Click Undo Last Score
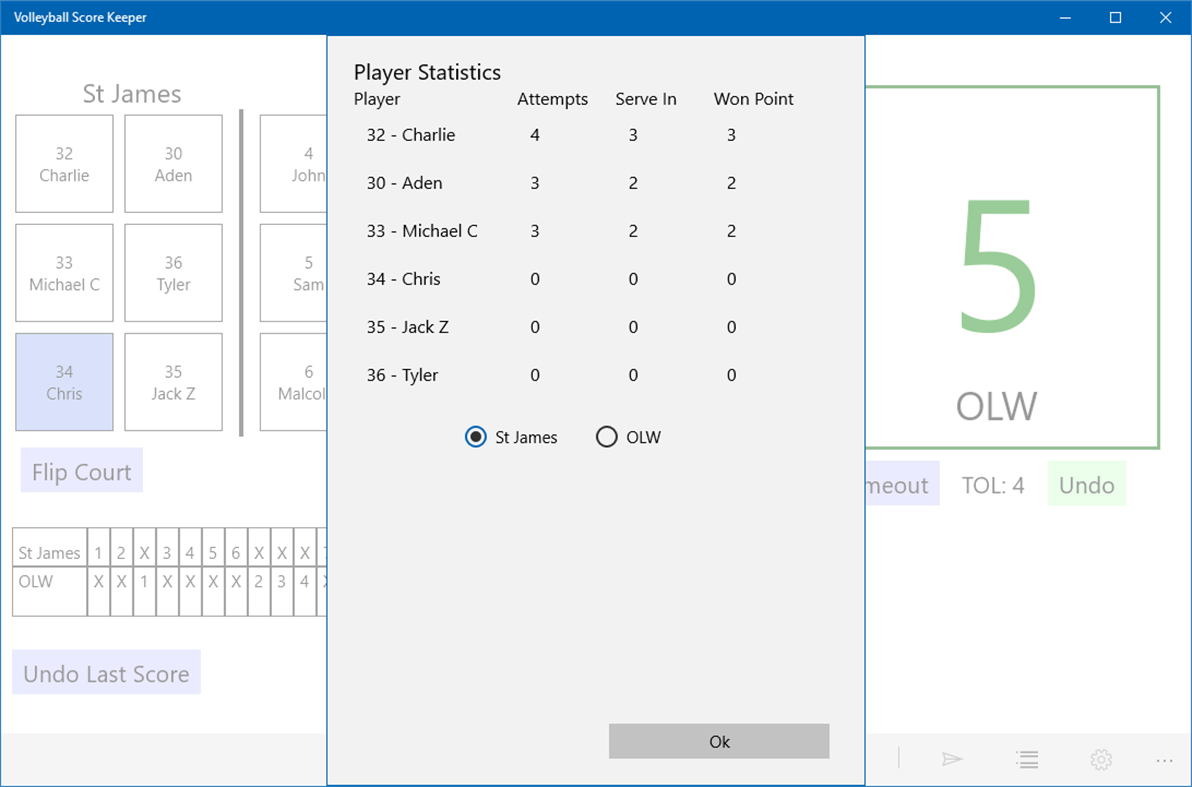The image size is (1192, 787). click(106, 672)
